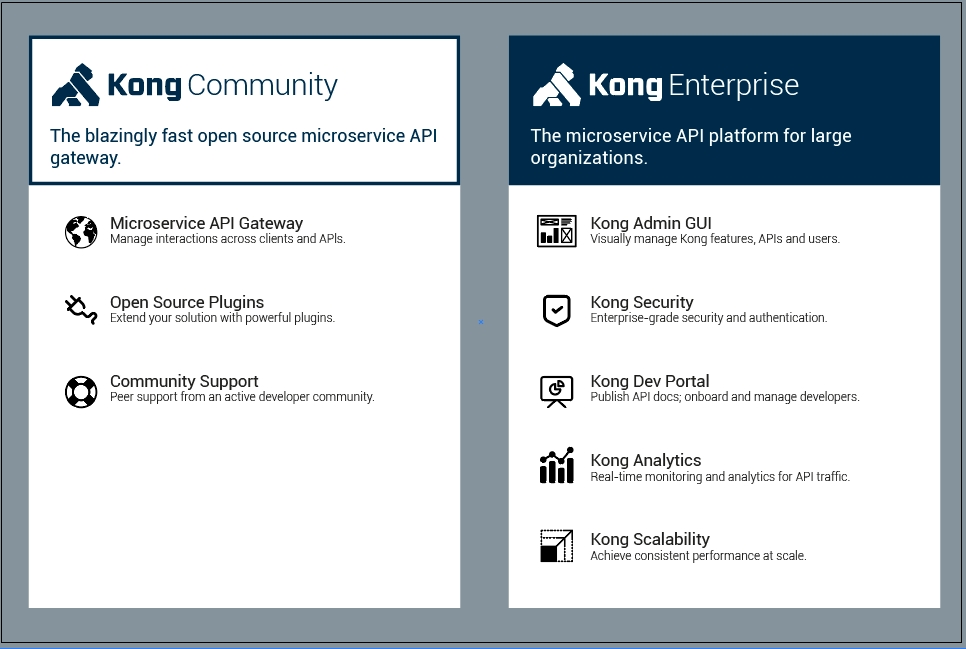Select the Kong Community heading text

pos(222,85)
